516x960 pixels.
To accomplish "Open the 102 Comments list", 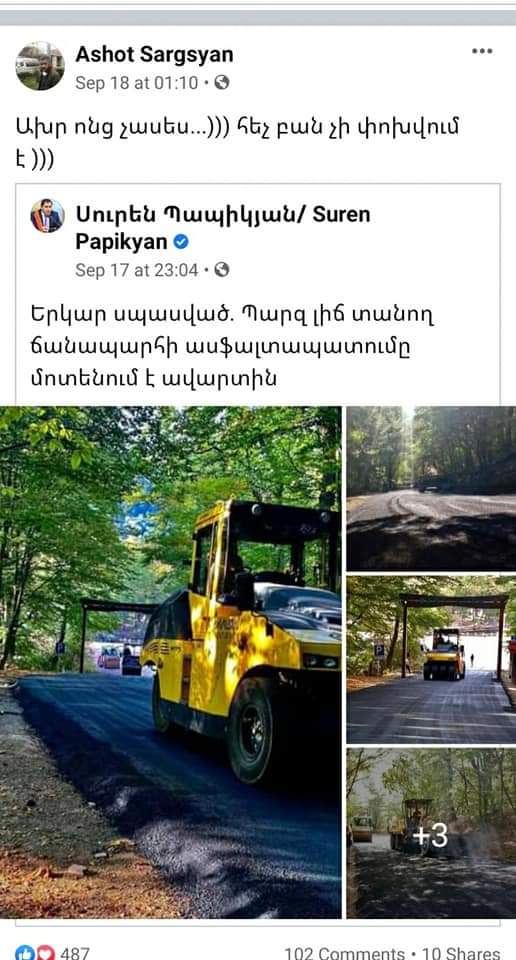I will 344,953.
